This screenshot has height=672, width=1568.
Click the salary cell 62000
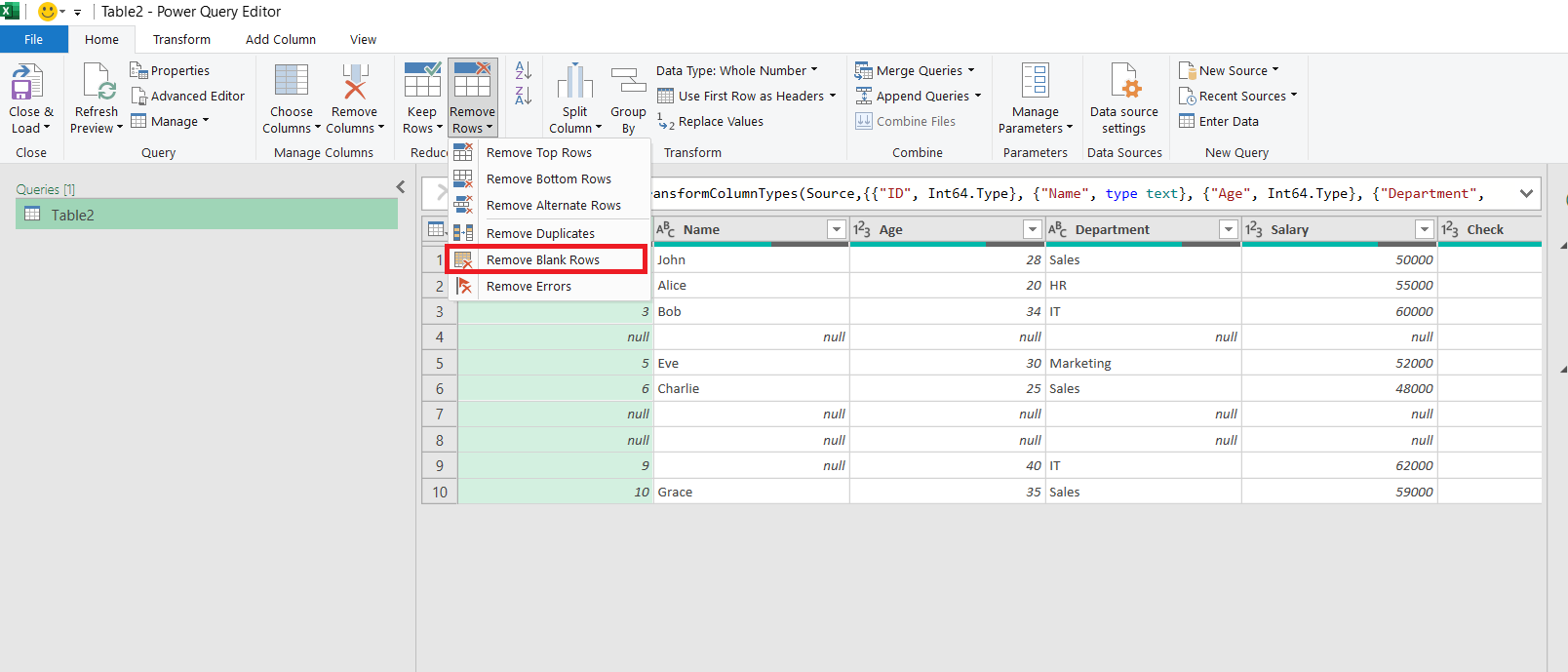[x=1339, y=465]
